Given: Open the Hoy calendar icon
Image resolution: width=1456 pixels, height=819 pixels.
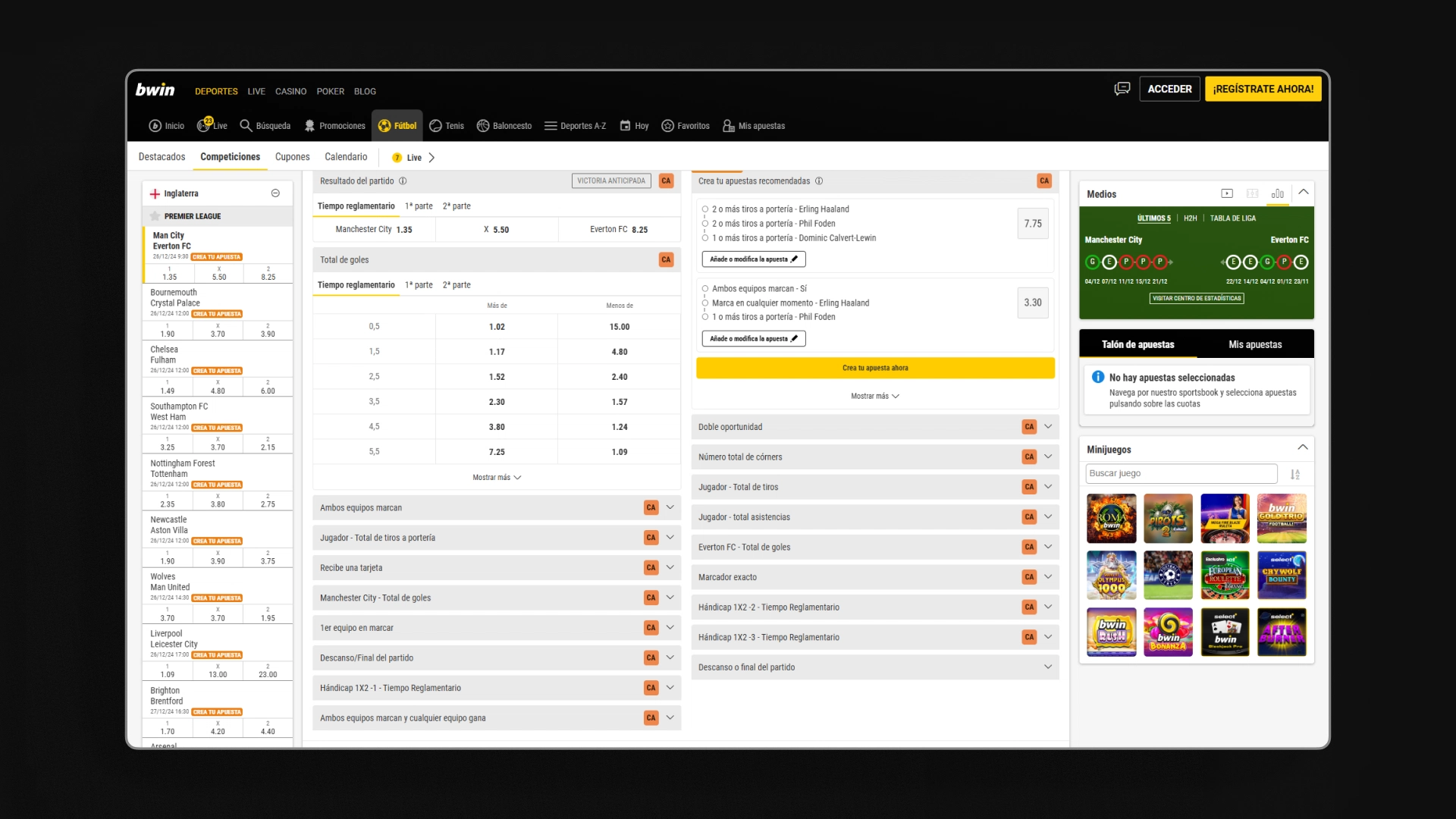Looking at the screenshot, I should (x=625, y=126).
